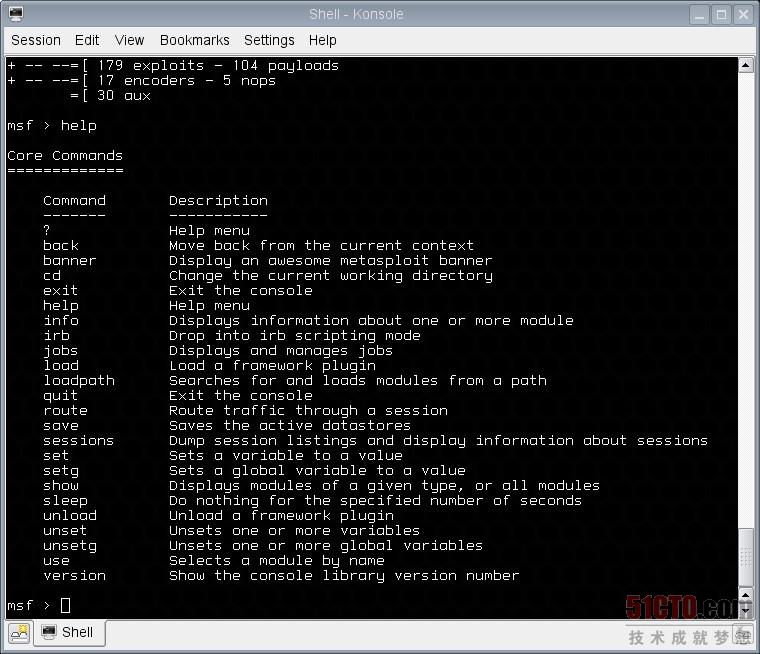
Task: Click the terminal icon on Shell tab
Action: click(x=48, y=632)
